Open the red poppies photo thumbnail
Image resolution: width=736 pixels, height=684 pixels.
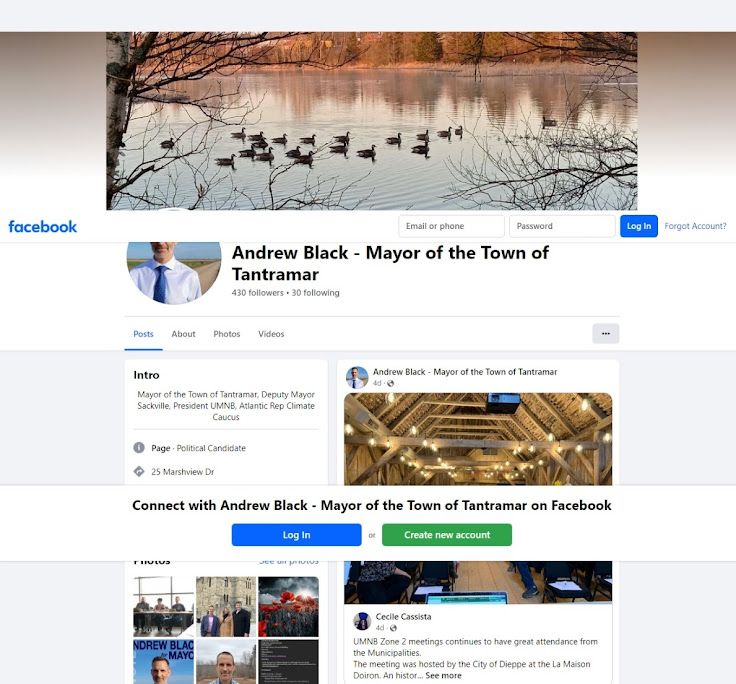point(288,607)
